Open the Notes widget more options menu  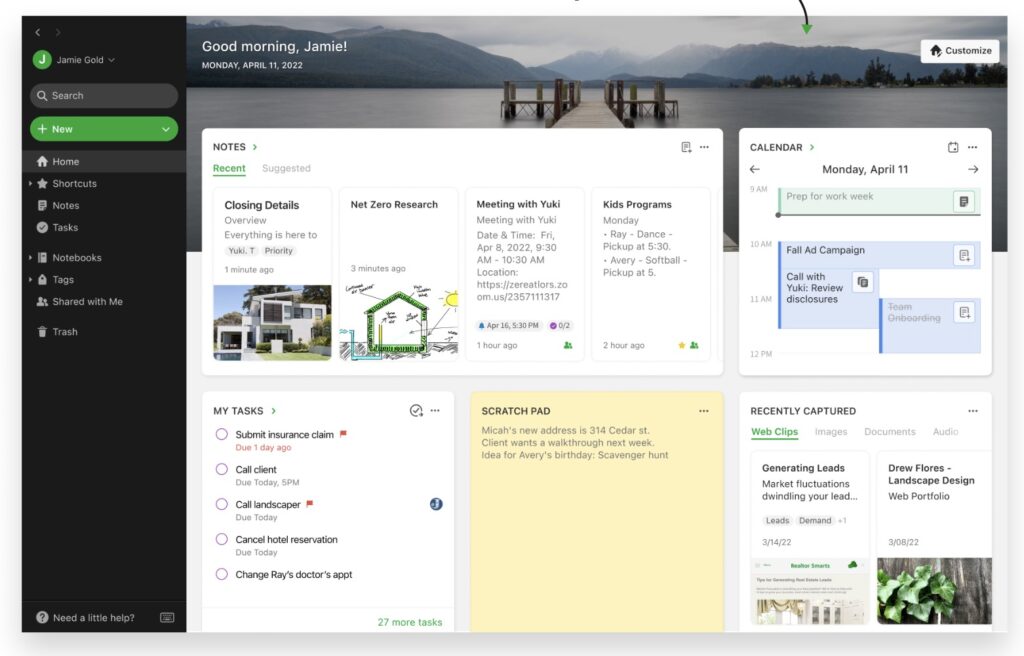click(704, 147)
